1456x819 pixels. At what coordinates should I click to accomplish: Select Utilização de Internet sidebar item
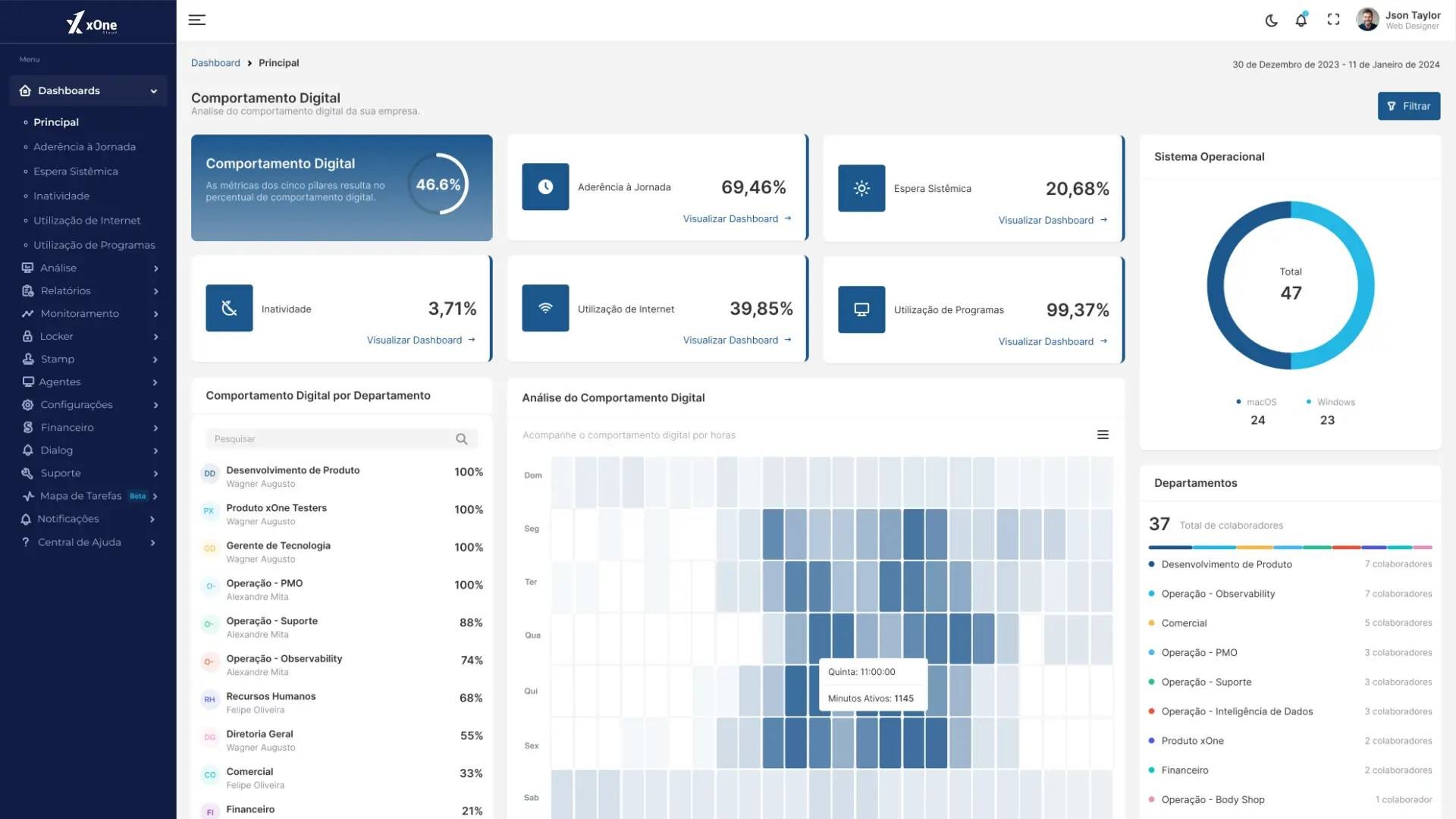(x=86, y=221)
